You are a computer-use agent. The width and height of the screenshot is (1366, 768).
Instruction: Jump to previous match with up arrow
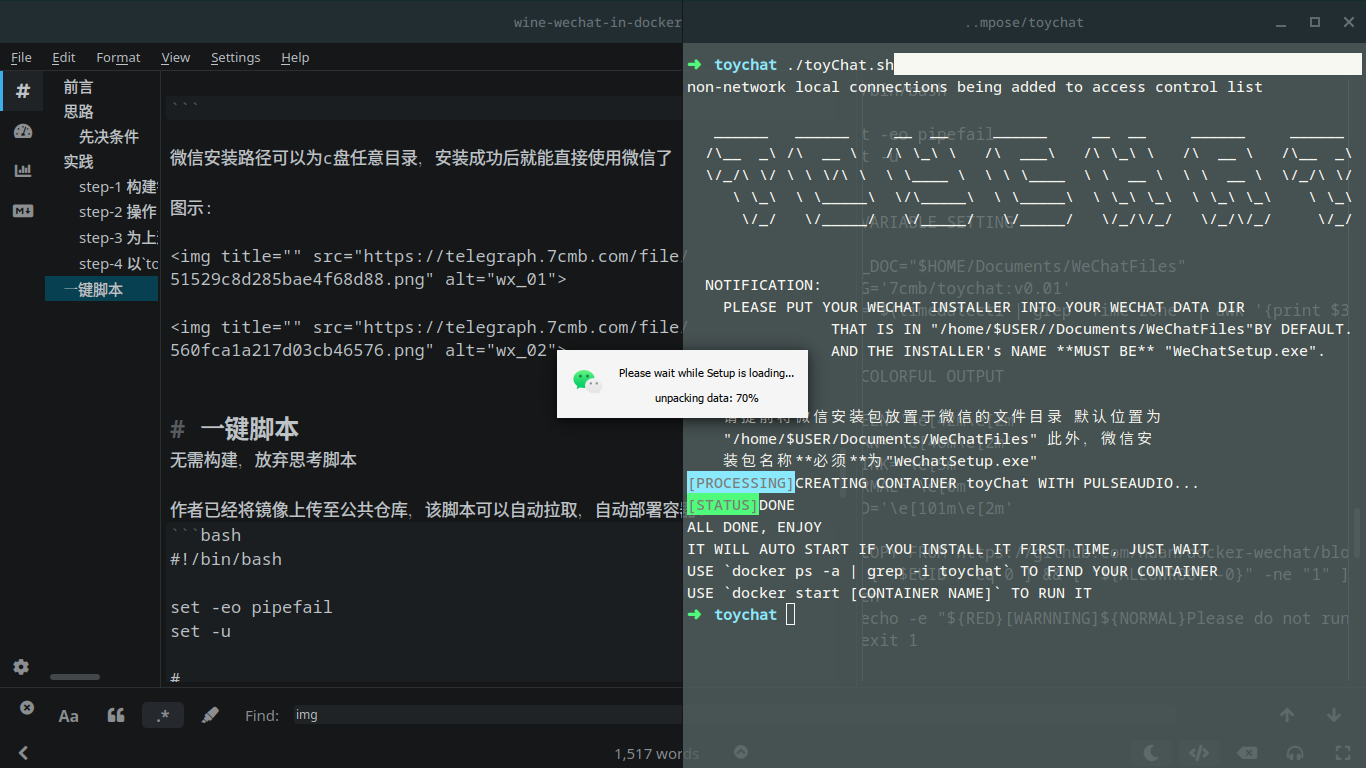[1287, 715]
